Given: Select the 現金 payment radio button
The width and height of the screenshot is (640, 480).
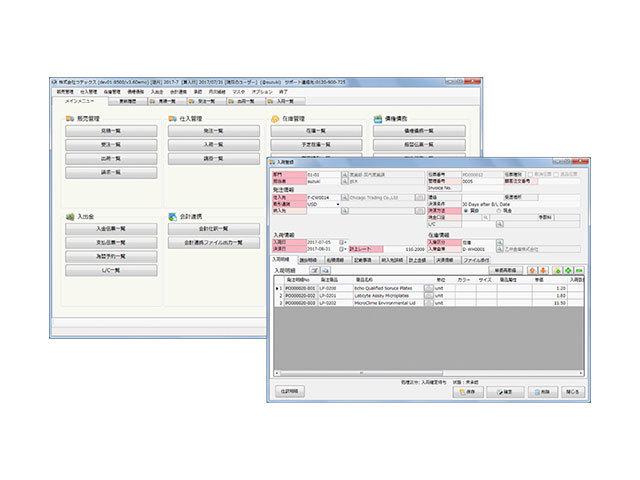Looking at the screenshot, I should (x=496, y=211).
